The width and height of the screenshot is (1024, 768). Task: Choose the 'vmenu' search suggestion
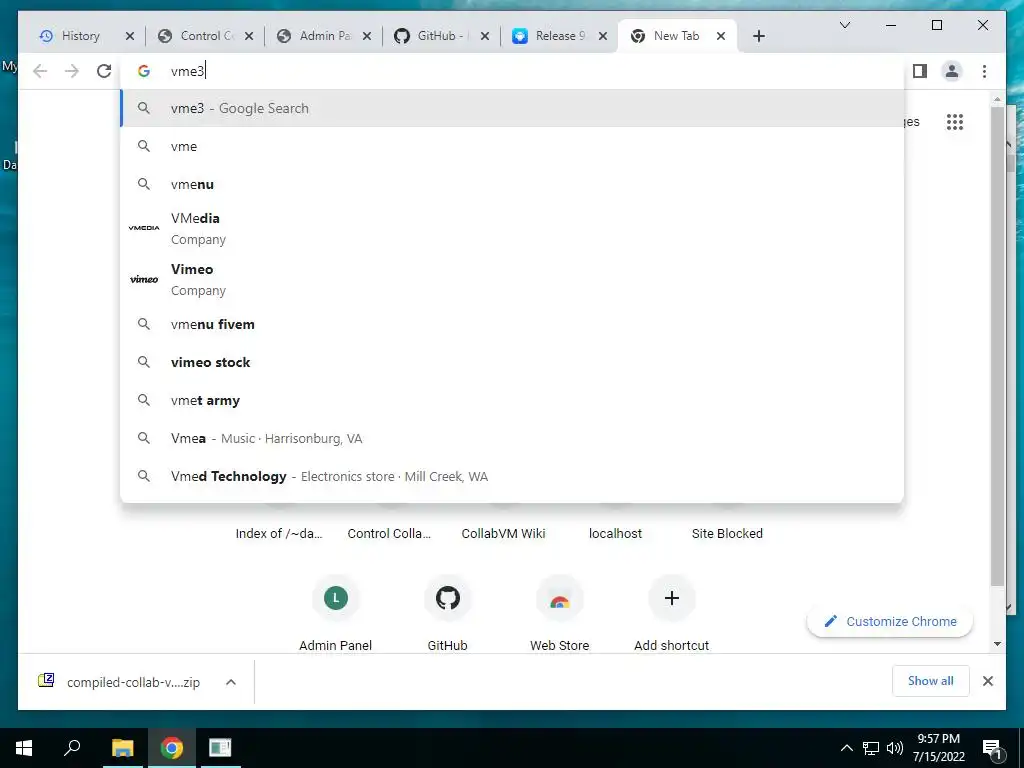point(513,184)
